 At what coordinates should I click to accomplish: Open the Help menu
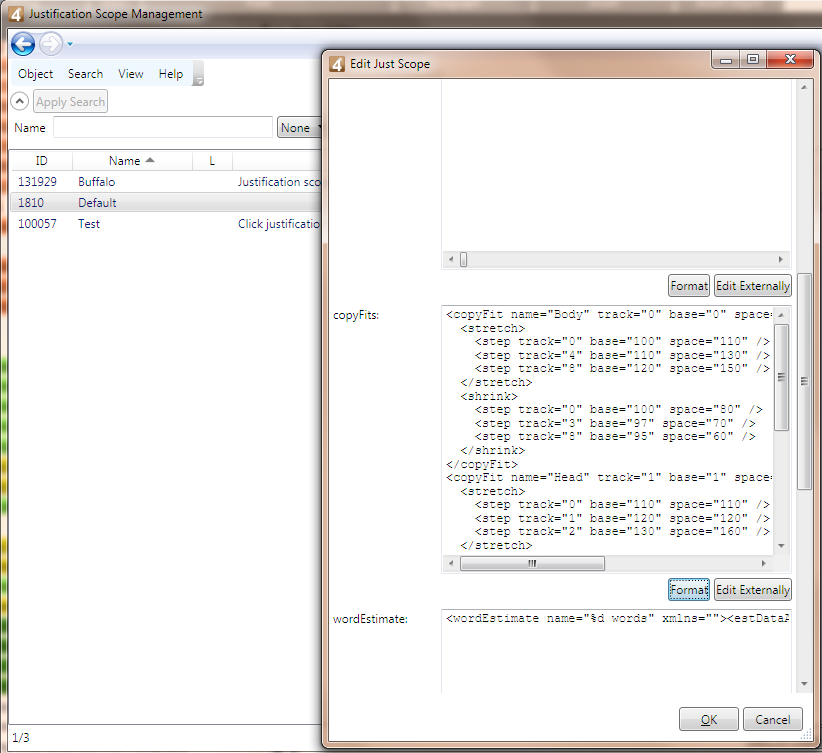(171, 74)
